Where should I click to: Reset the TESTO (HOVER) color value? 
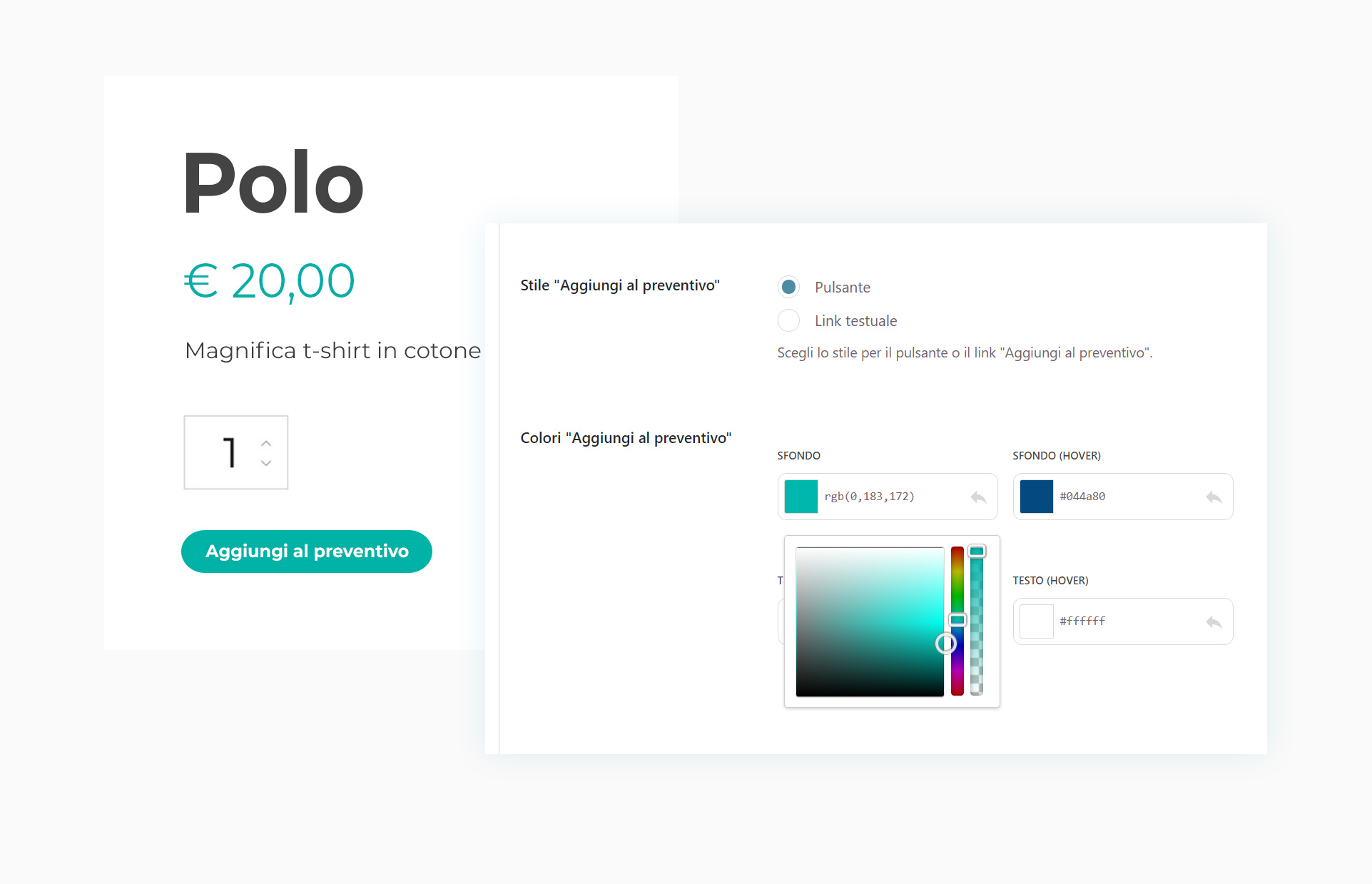click(x=1214, y=622)
